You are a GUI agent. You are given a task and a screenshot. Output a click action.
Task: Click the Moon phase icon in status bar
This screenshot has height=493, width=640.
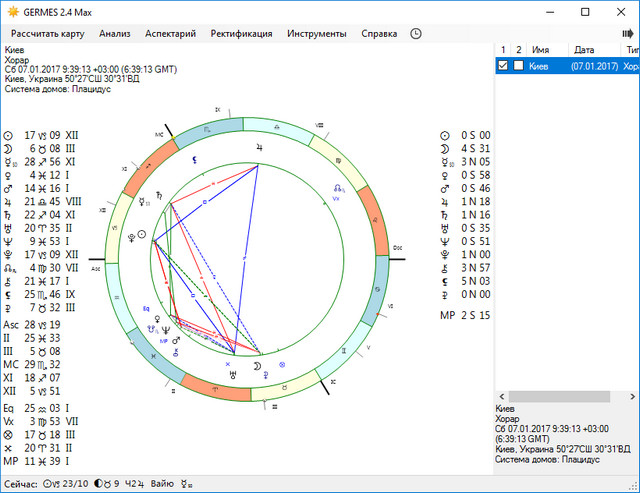coord(98,483)
